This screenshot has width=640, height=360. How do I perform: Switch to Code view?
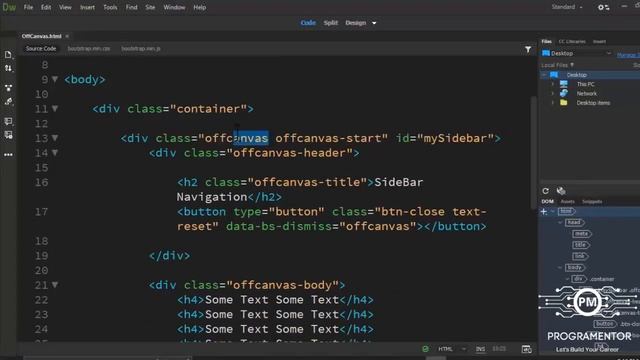click(308, 23)
